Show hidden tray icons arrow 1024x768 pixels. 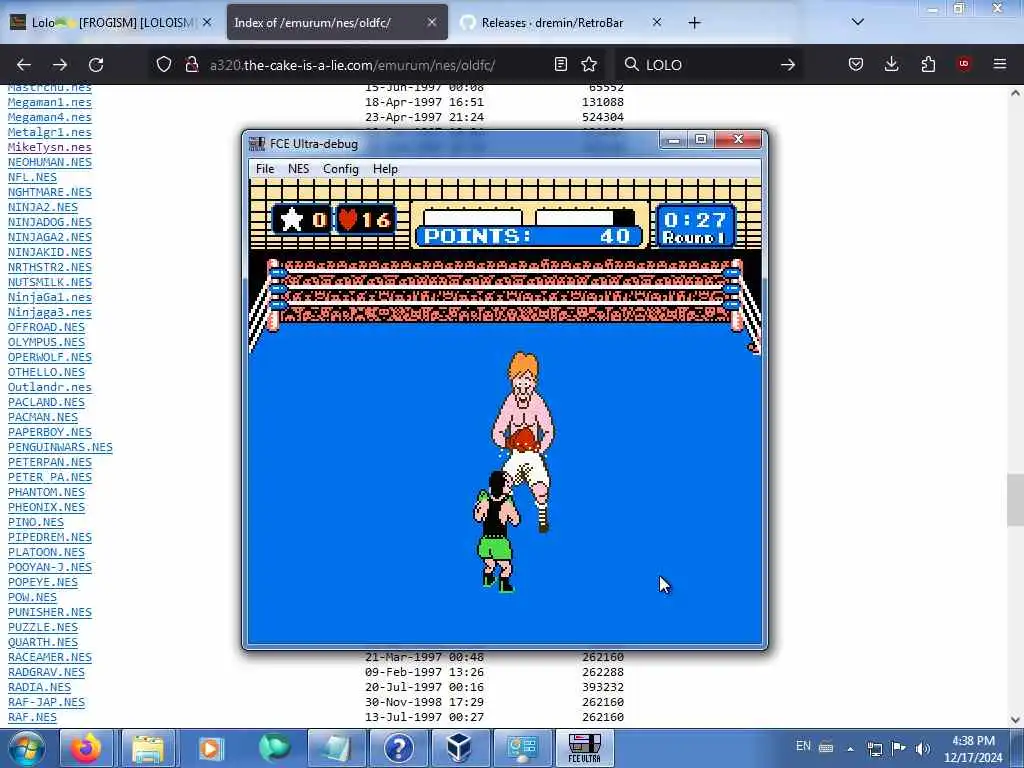(850, 749)
